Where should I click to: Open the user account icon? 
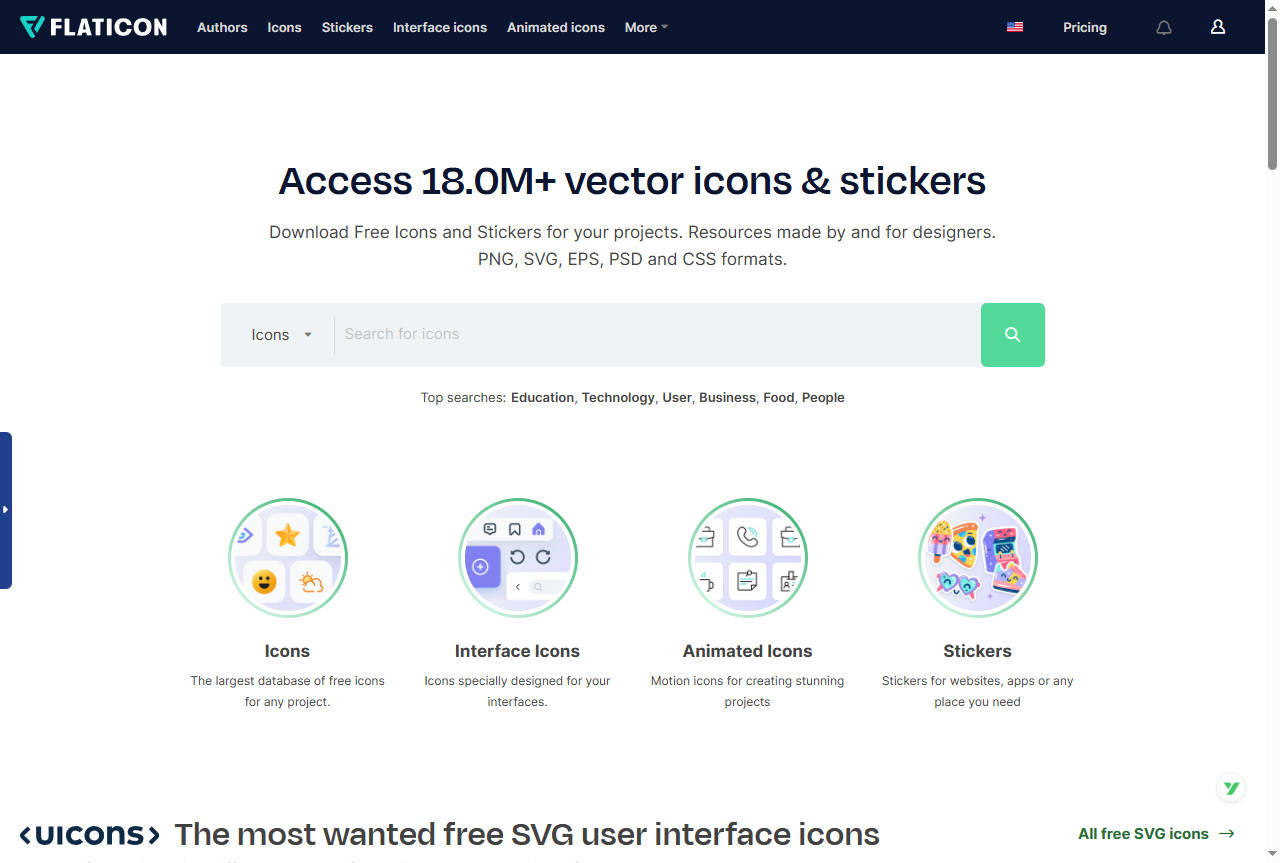click(1217, 27)
